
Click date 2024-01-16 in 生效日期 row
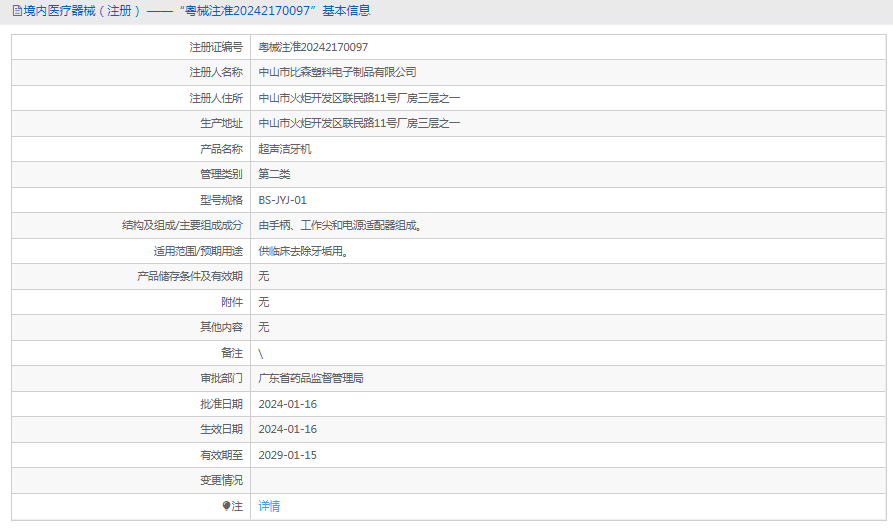click(288, 429)
